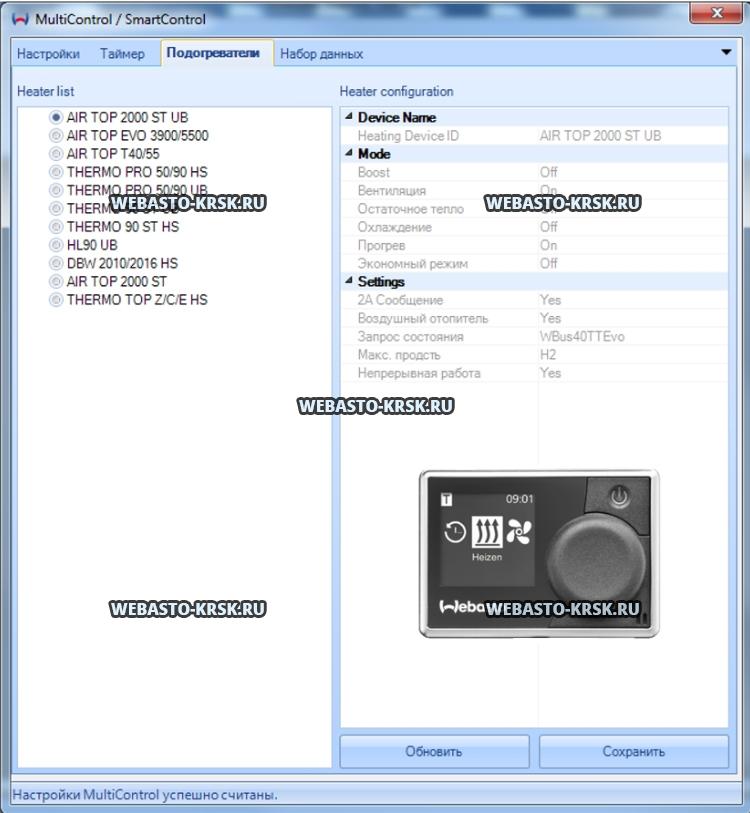The width and height of the screenshot is (750, 813).
Task: Select the AIR TOP 2000 ST UB radio button
Action: point(56,117)
